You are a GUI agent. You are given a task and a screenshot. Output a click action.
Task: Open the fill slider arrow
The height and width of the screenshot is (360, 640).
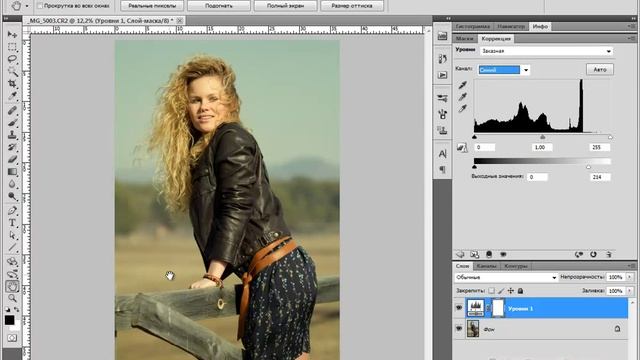[630, 291]
